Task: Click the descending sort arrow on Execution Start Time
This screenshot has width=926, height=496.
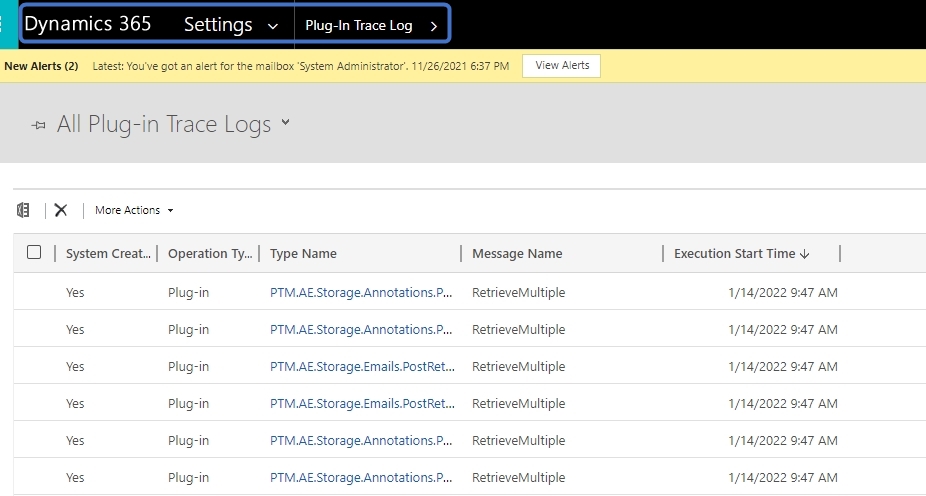Action: click(804, 254)
